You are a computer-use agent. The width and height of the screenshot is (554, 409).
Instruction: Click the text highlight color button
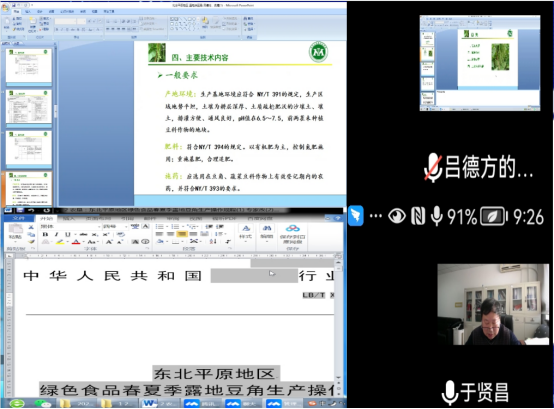click(x=60, y=242)
